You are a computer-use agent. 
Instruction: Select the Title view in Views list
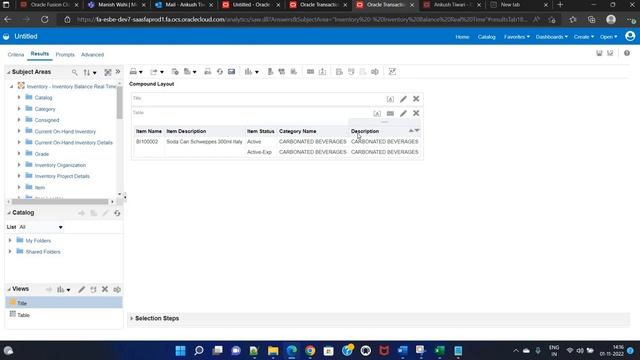pos(64,302)
